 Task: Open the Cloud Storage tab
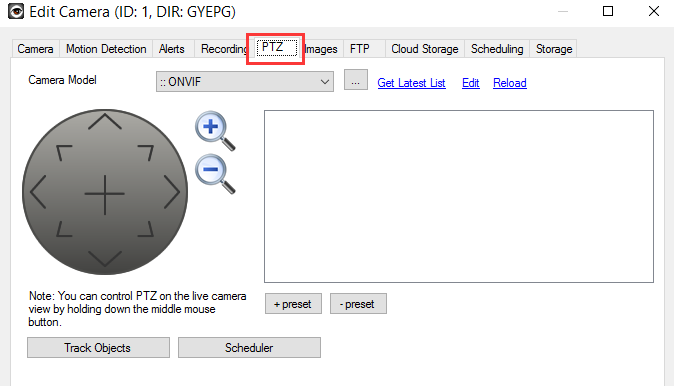tap(425, 49)
